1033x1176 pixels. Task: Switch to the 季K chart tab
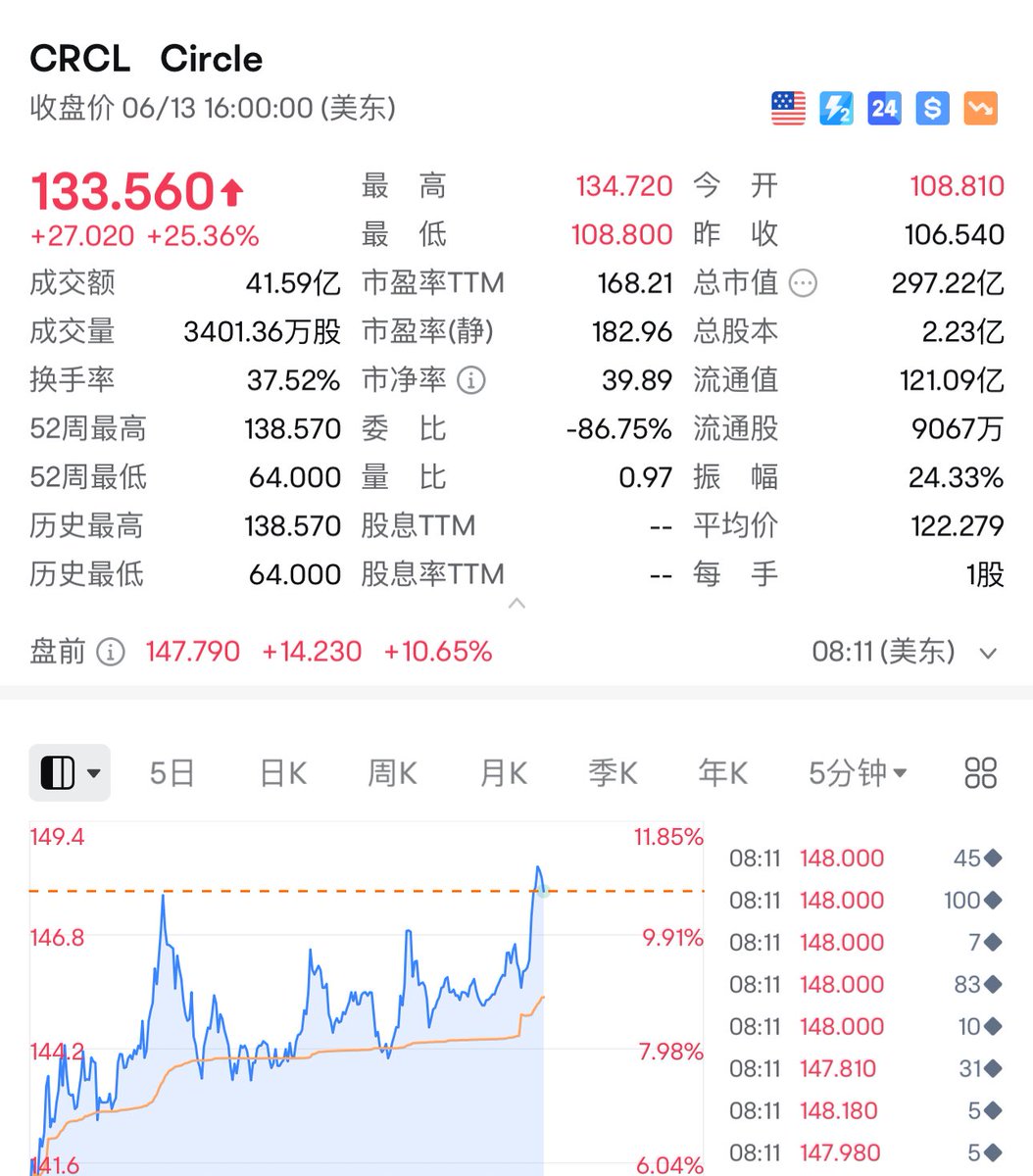[613, 773]
